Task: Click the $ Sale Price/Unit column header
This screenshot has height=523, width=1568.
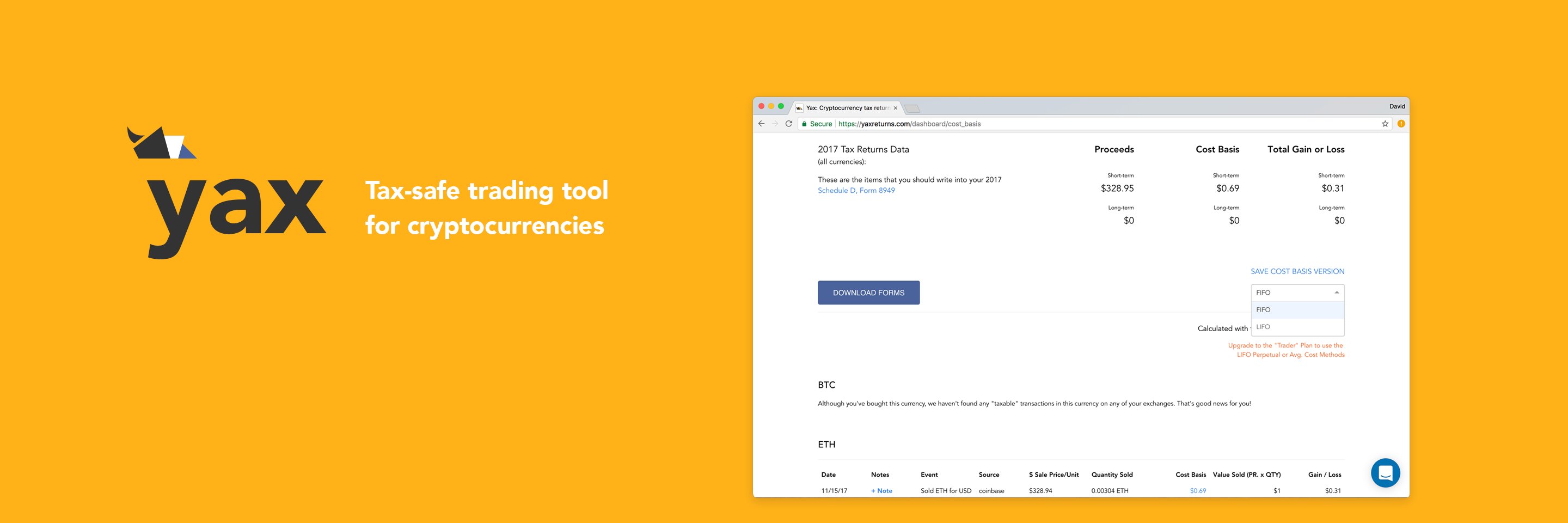Action: point(1053,475)
